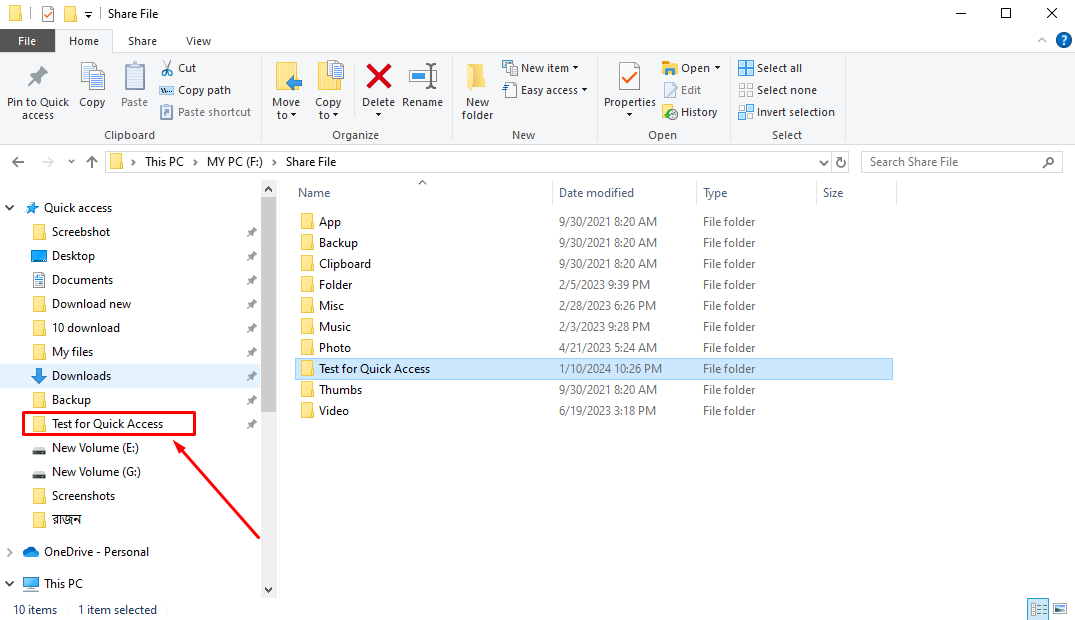The image size is (1075, 620).
Task: Create a New folder from the ribbon
Action: pos(477,89)
